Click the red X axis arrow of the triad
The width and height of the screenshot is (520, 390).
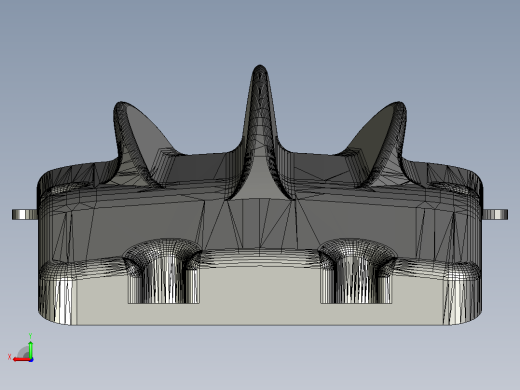[21, 360]
